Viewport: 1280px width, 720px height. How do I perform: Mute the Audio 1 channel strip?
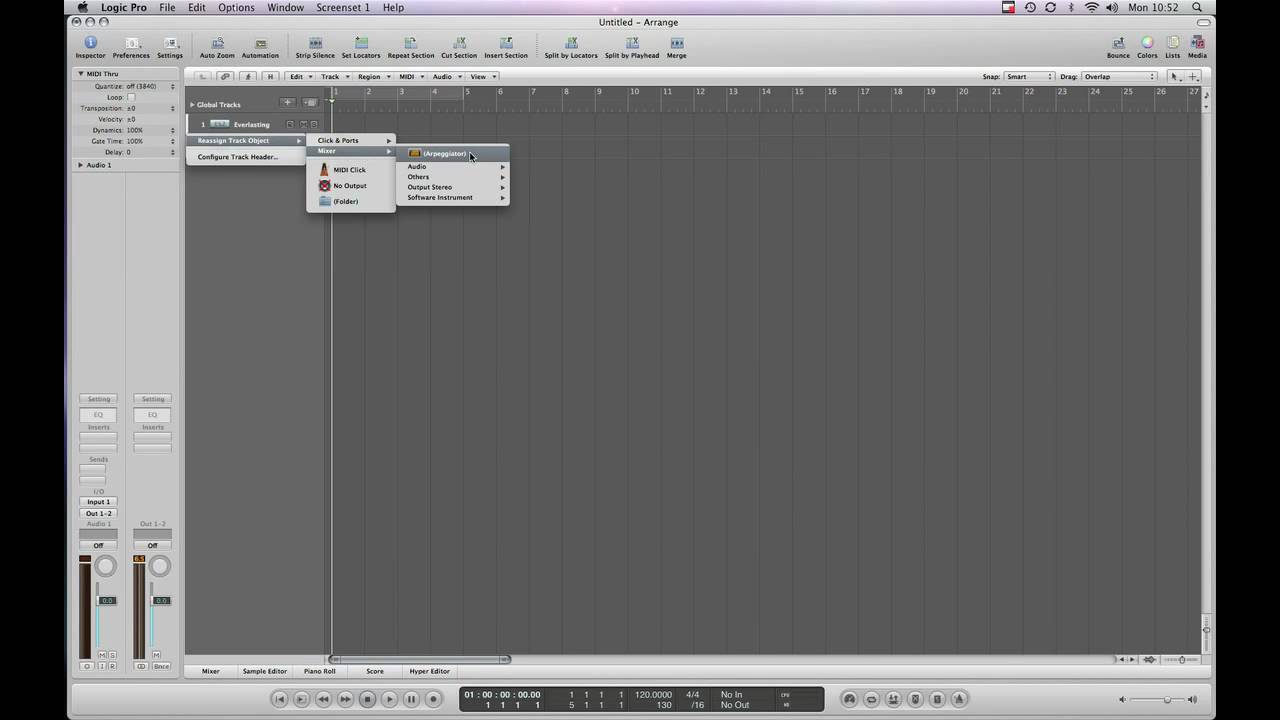point(103,654)
